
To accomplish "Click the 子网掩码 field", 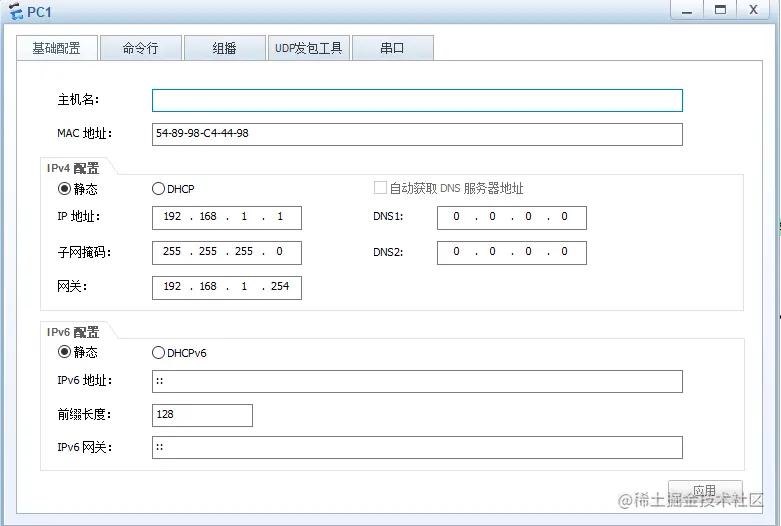I will [x=227, y=253].
